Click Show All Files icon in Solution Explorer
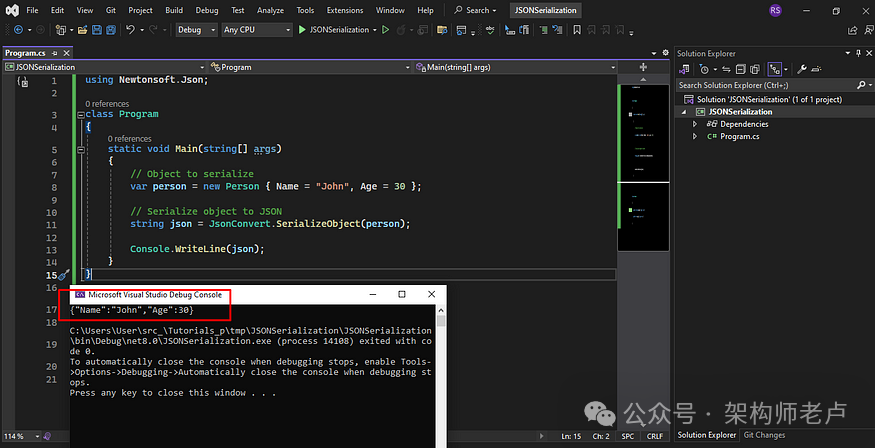This screenshot has width=875, height=448. [x=754, y=70]
